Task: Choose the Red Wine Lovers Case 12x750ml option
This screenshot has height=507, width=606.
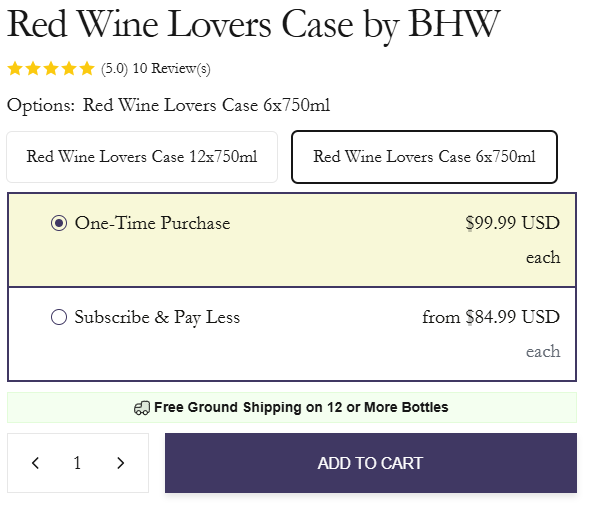Action: pyautogui.click(x=142, y=157)
